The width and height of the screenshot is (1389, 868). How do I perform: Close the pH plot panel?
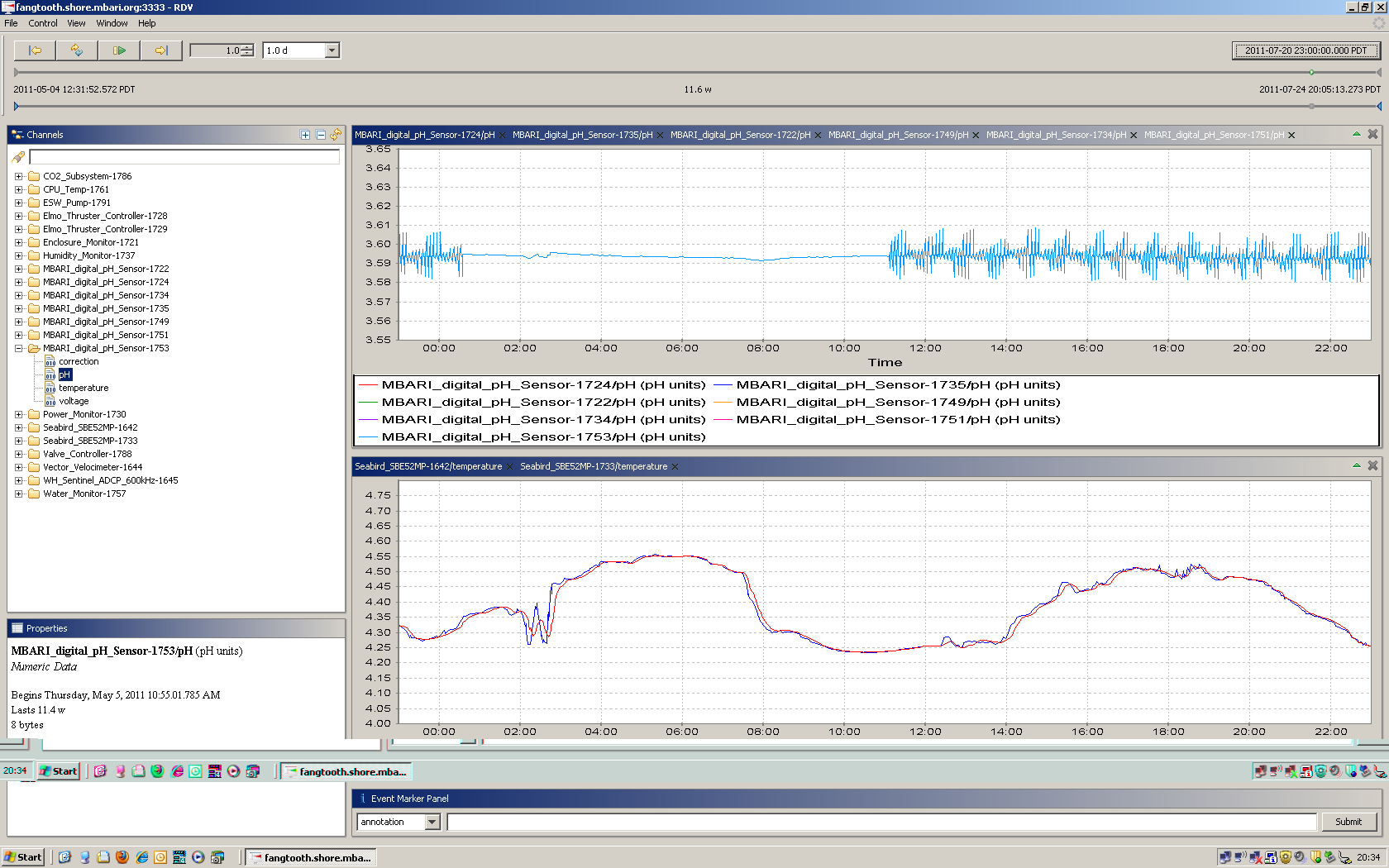(x=1372, y=134)
